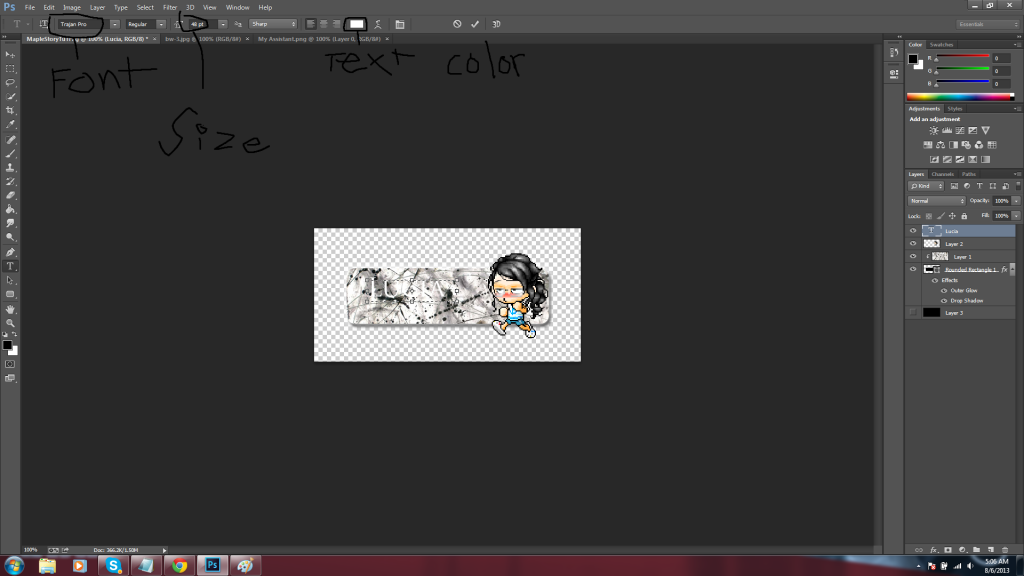
Task: Open the Type menu
Action: pos(121,7)
